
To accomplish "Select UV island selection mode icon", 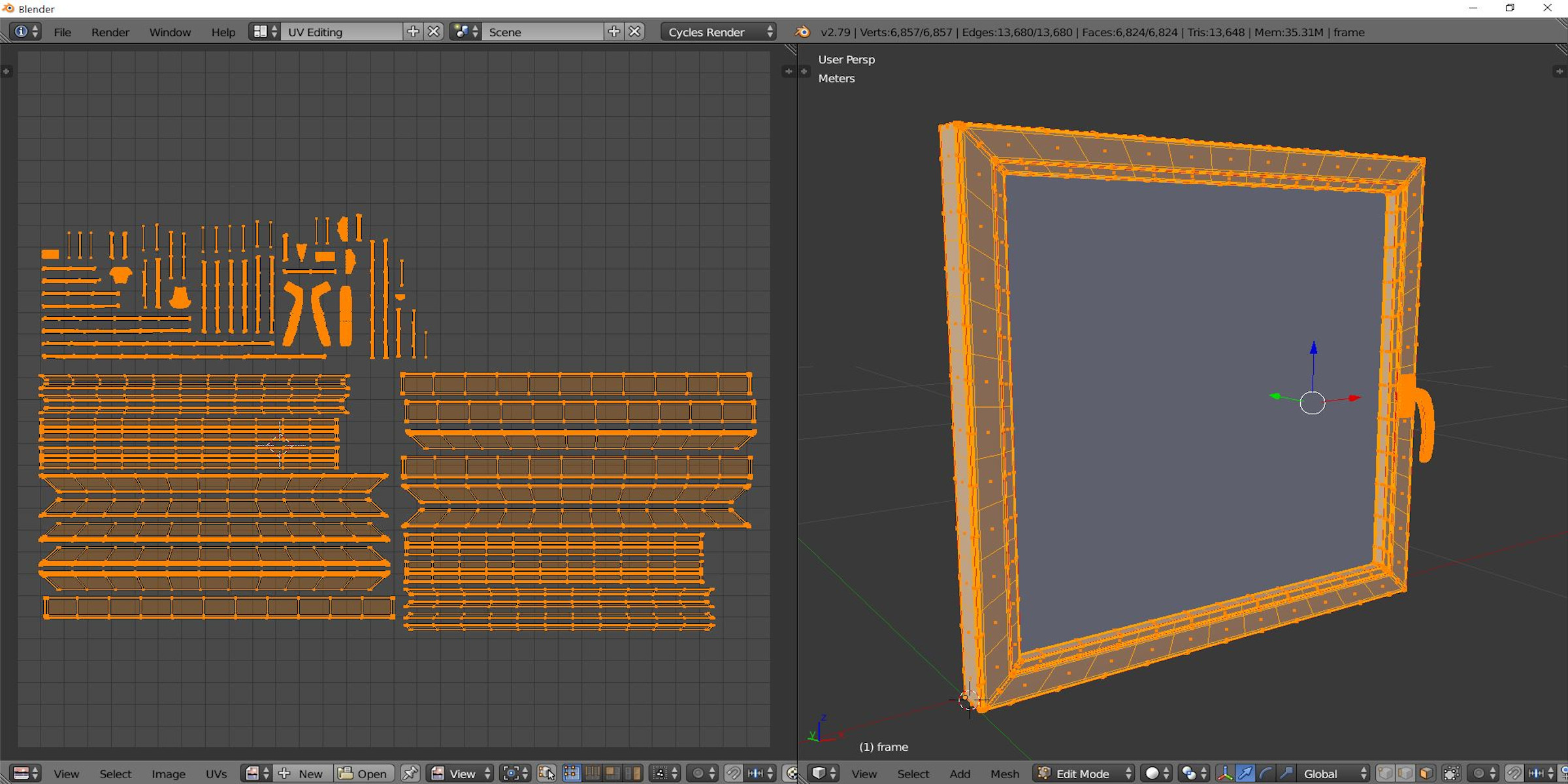I will [632, 774].
